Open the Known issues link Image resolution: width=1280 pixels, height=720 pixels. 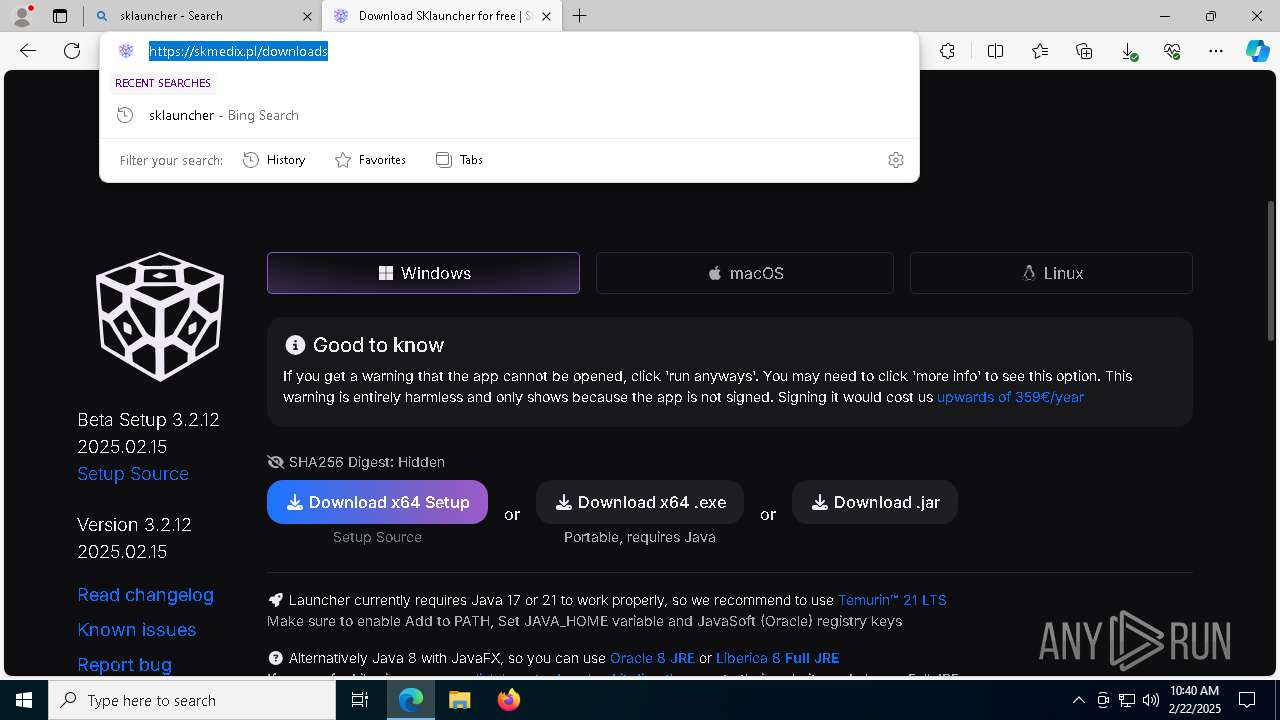pos(137,630)
